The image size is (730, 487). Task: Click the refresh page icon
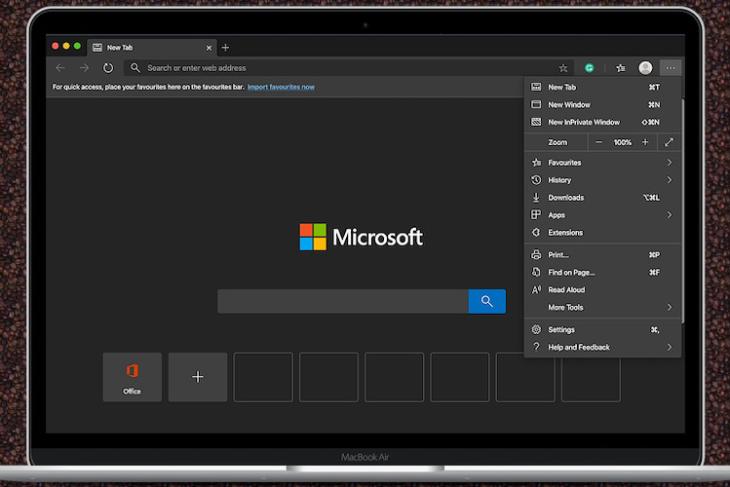pyautogui.click(x=108, y=68)
